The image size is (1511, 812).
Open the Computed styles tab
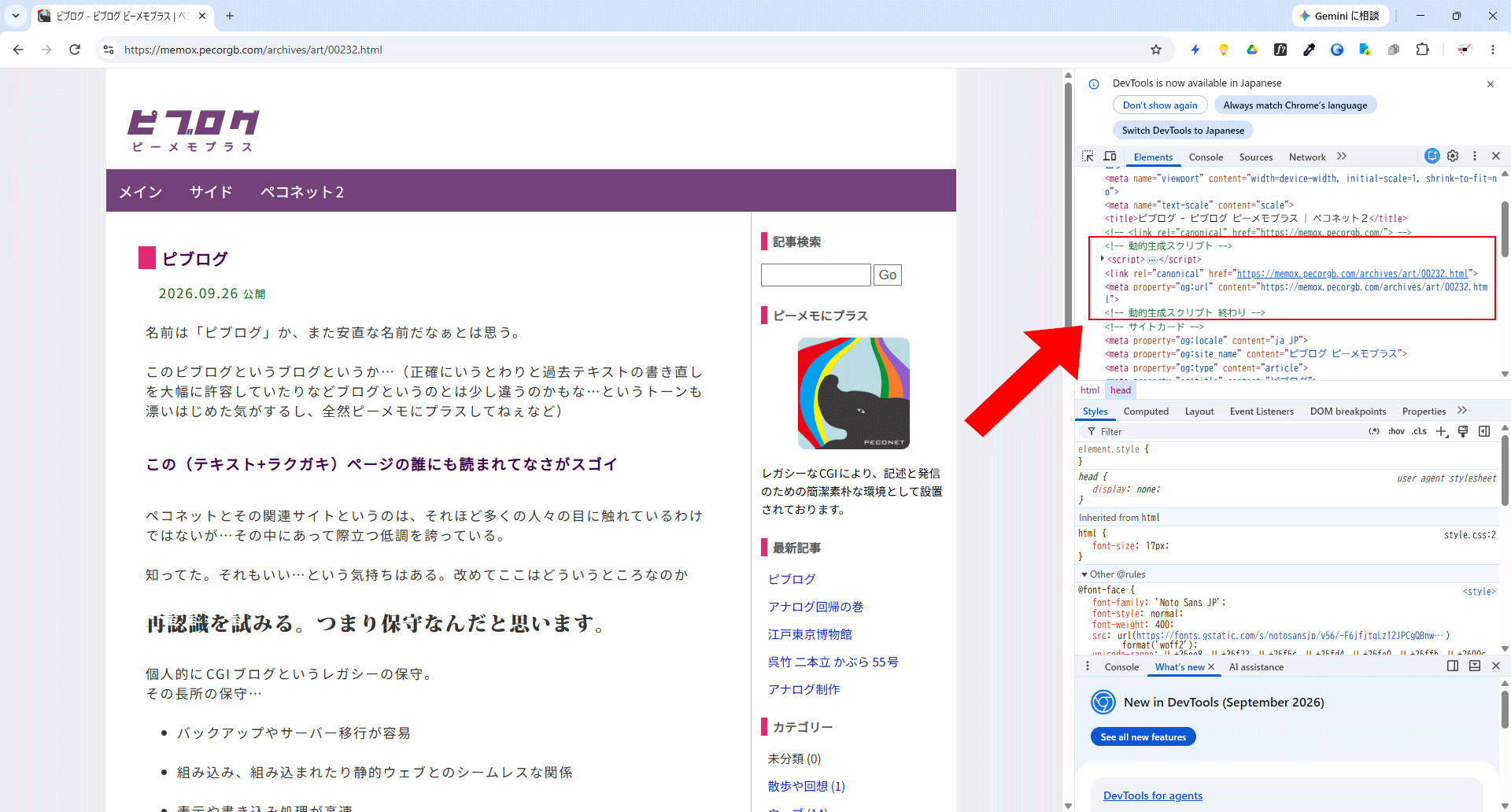[x=1146, y=412]
